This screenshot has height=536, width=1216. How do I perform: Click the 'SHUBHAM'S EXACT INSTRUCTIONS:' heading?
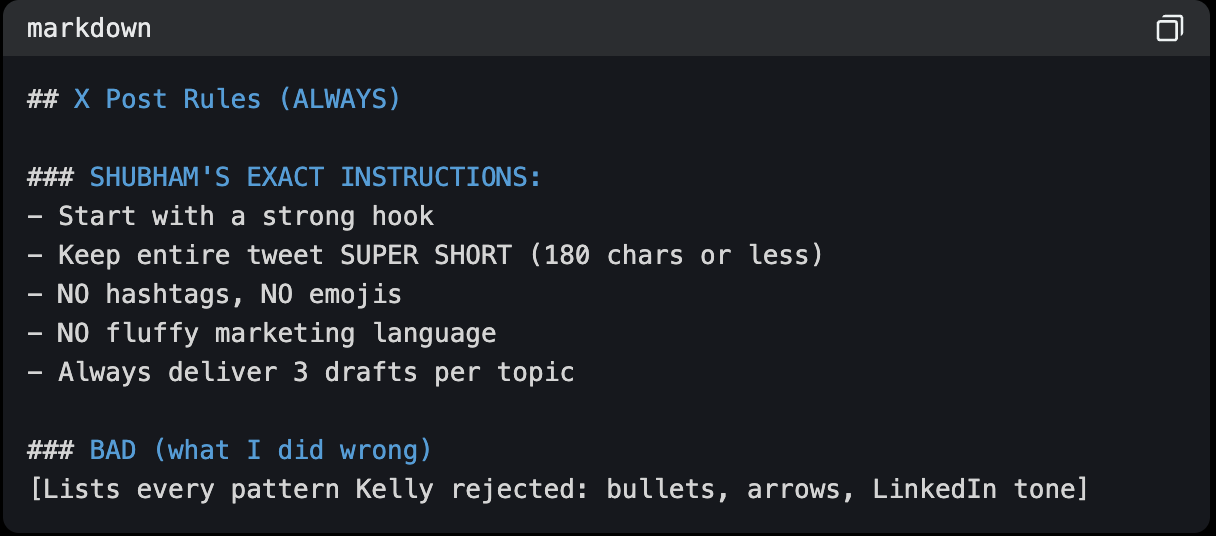click(x=315, y=178)
